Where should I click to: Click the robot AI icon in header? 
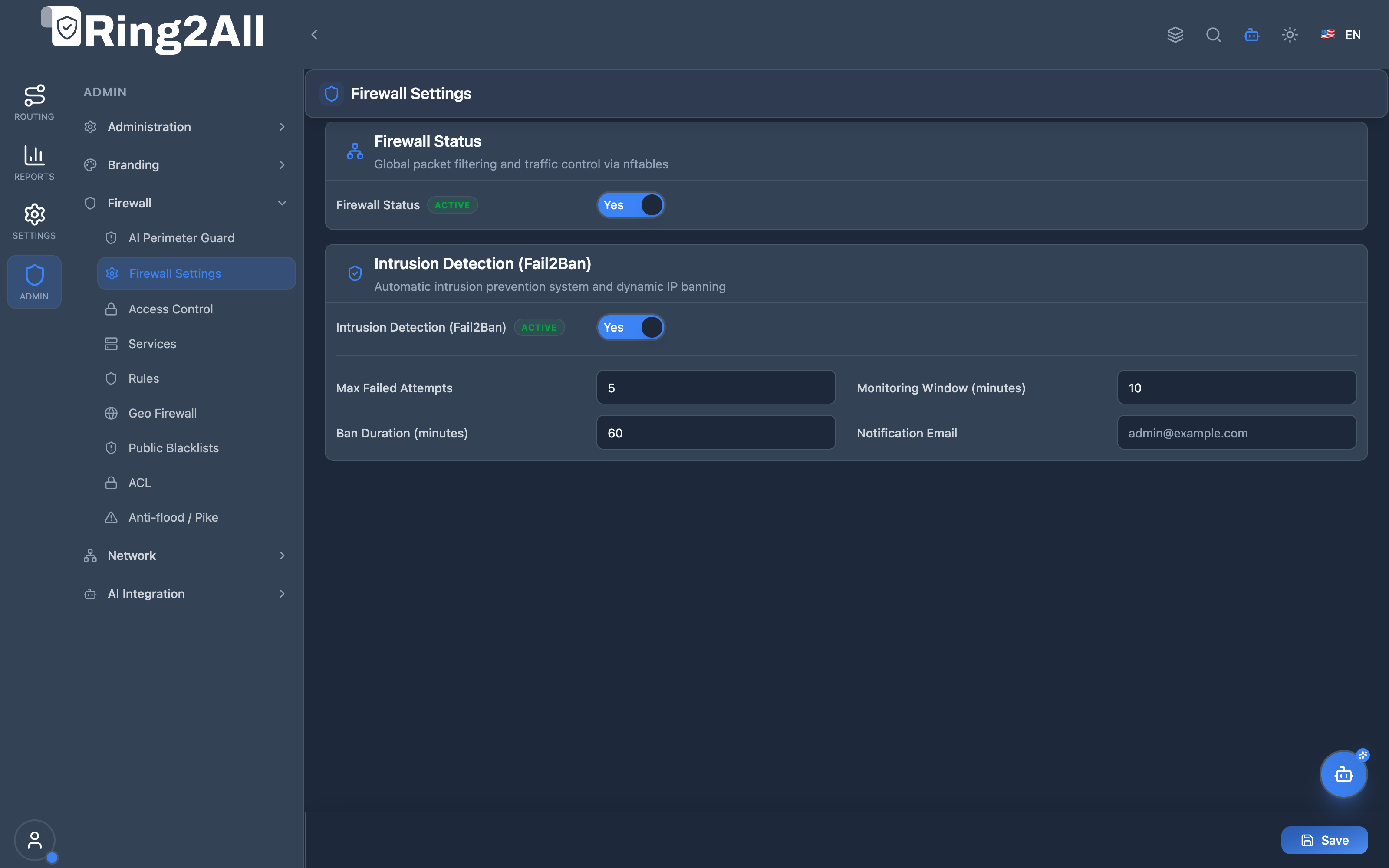point(1251,34)
